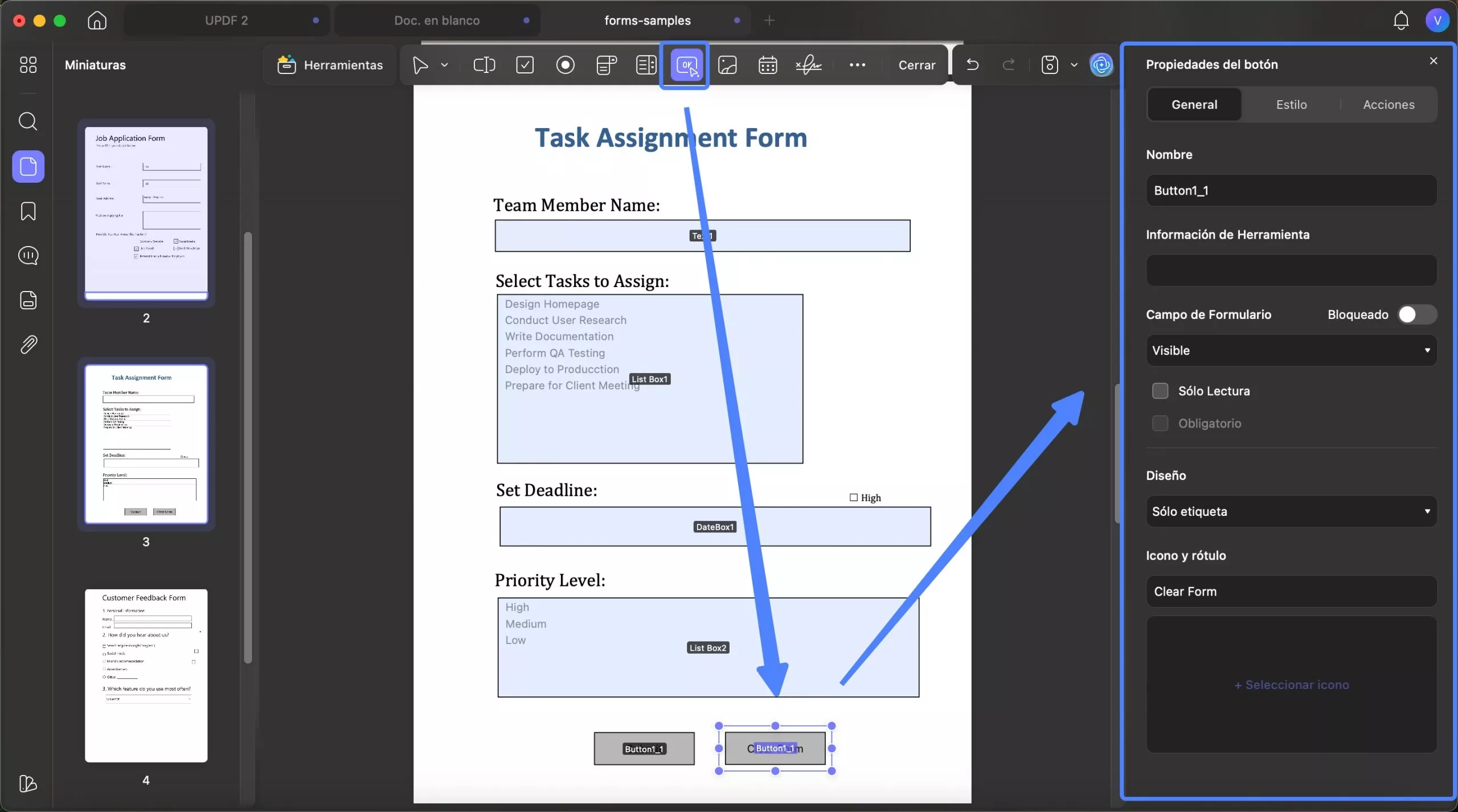Switch to the General tab
Viewport: 1458px width, 812px height.
[1194, 104]
